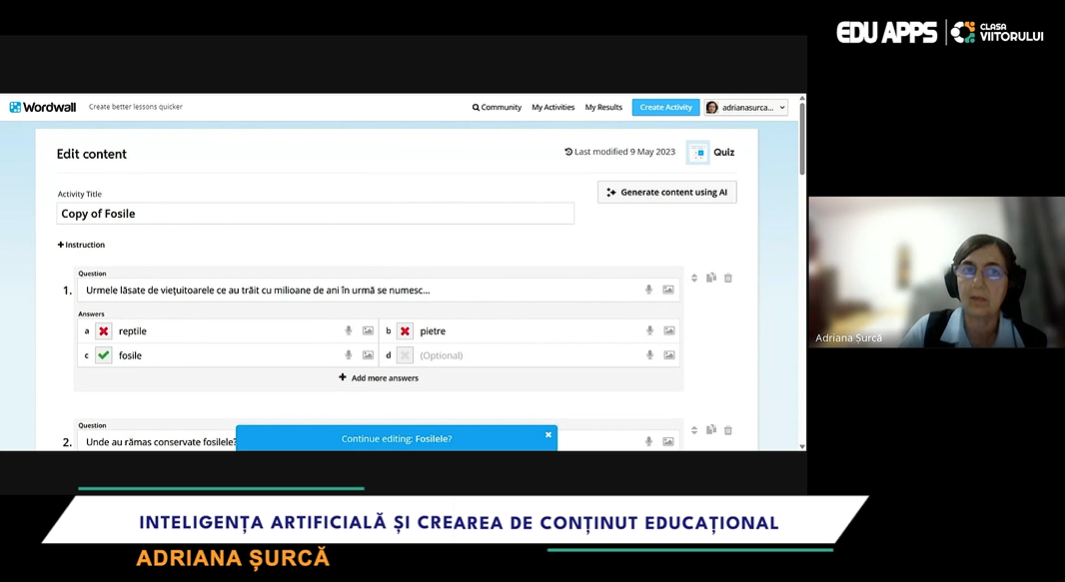This screenshot has height=582, width=1065.
Task: Reorder question 1 with move arrows
Action: coord(694,278)
